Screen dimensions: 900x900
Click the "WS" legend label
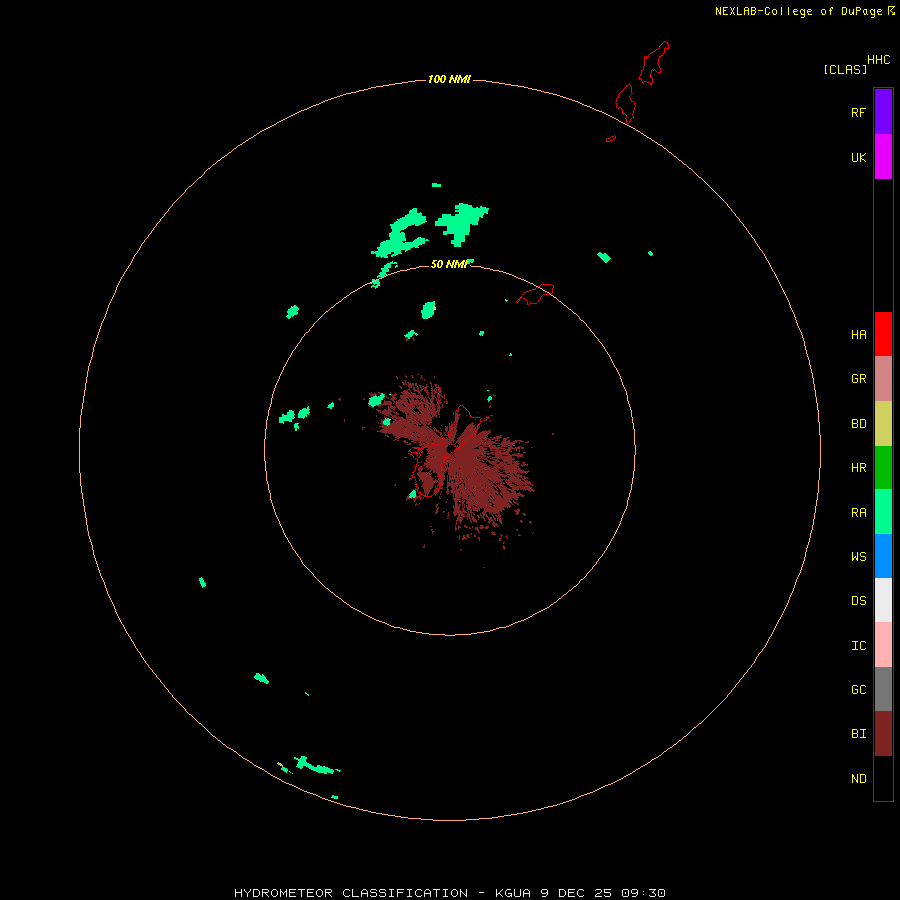(858, 557)
